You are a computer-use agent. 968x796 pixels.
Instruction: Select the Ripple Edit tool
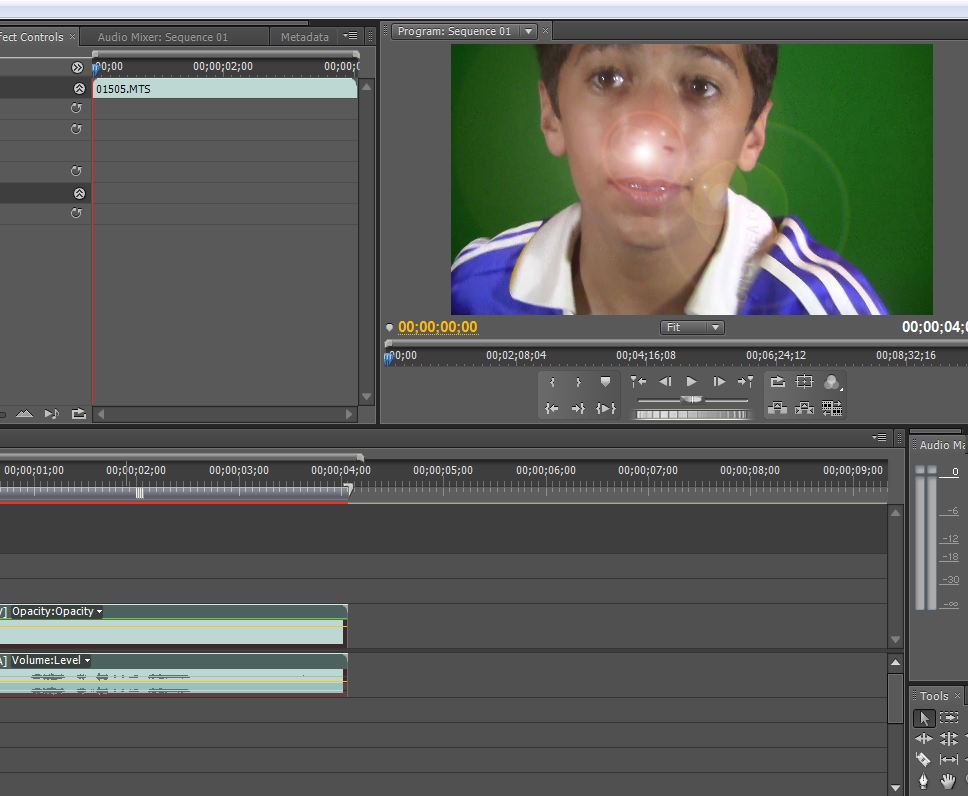(x=924, y=738)
